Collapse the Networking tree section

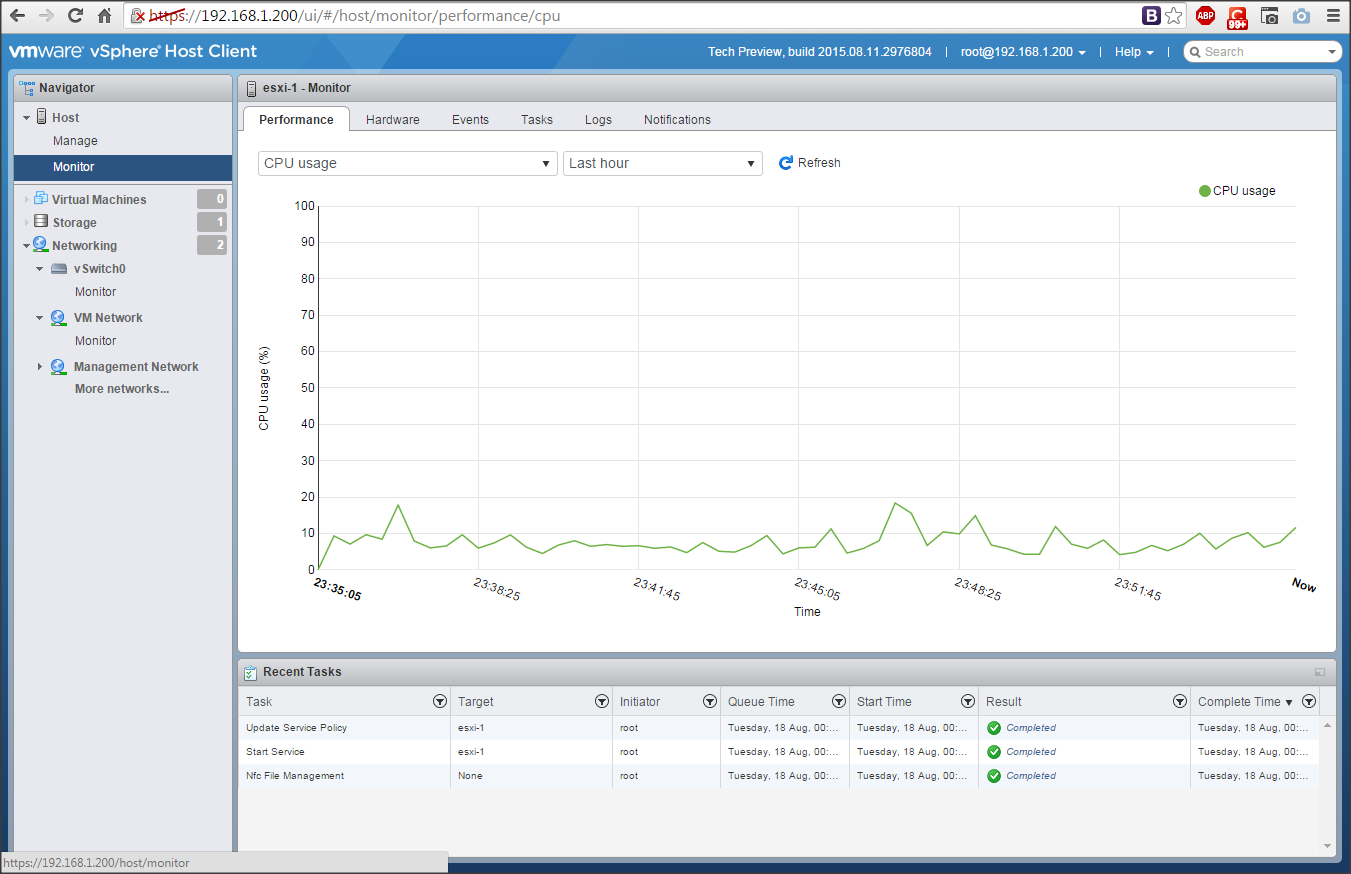coord(26,246)
